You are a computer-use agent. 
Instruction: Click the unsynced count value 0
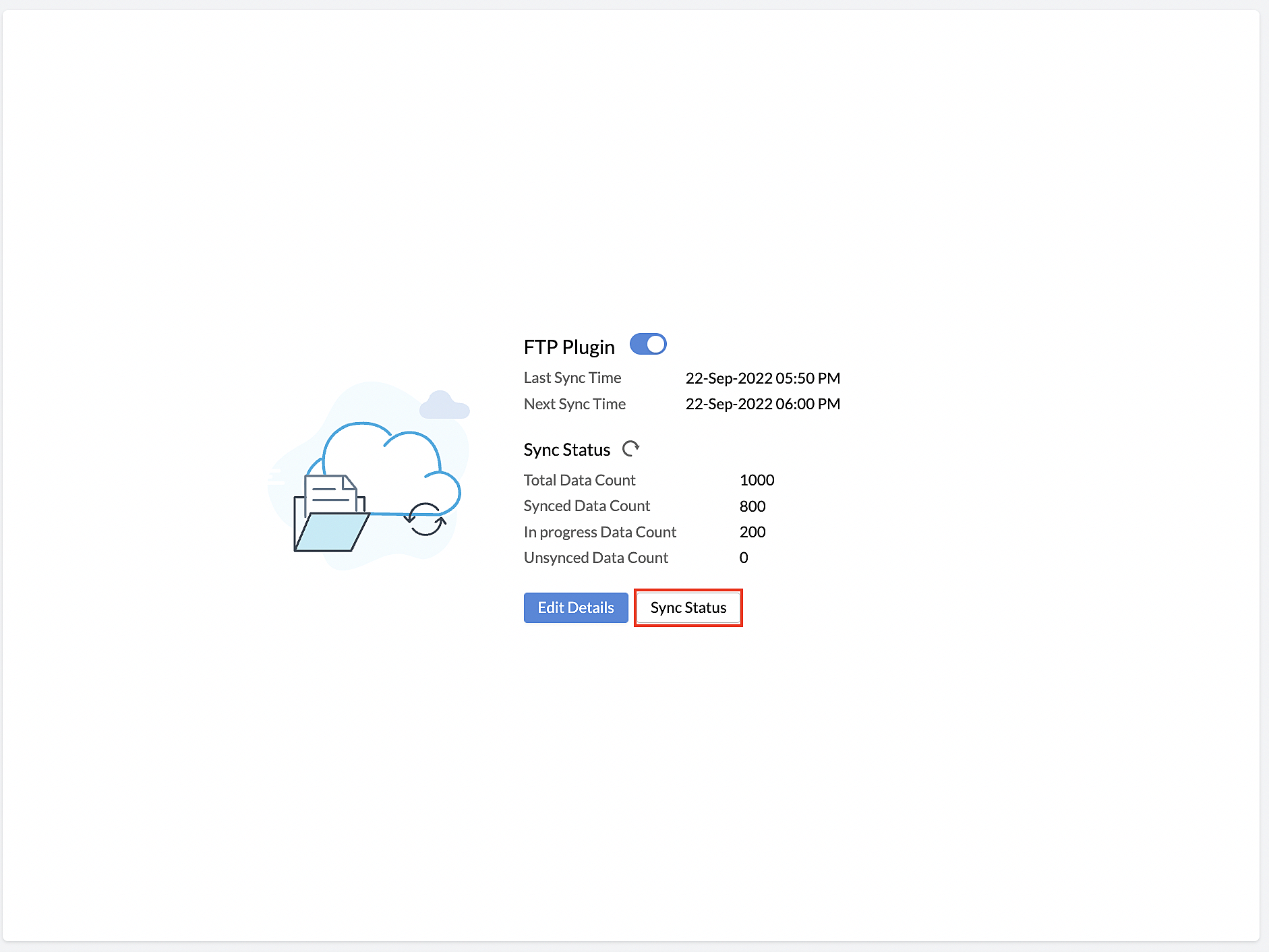[x=744, y=558]
